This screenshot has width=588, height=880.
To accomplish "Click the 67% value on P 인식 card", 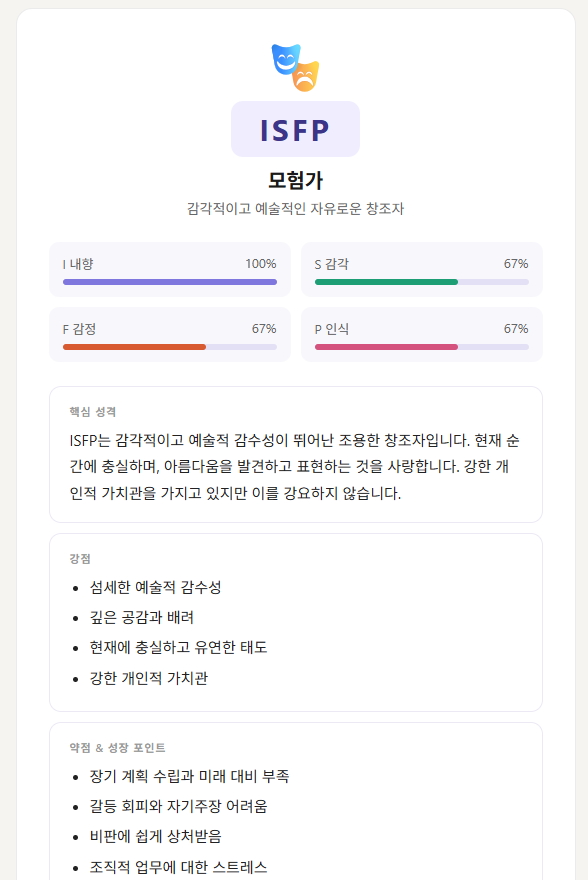I will (x=516, y=329).
